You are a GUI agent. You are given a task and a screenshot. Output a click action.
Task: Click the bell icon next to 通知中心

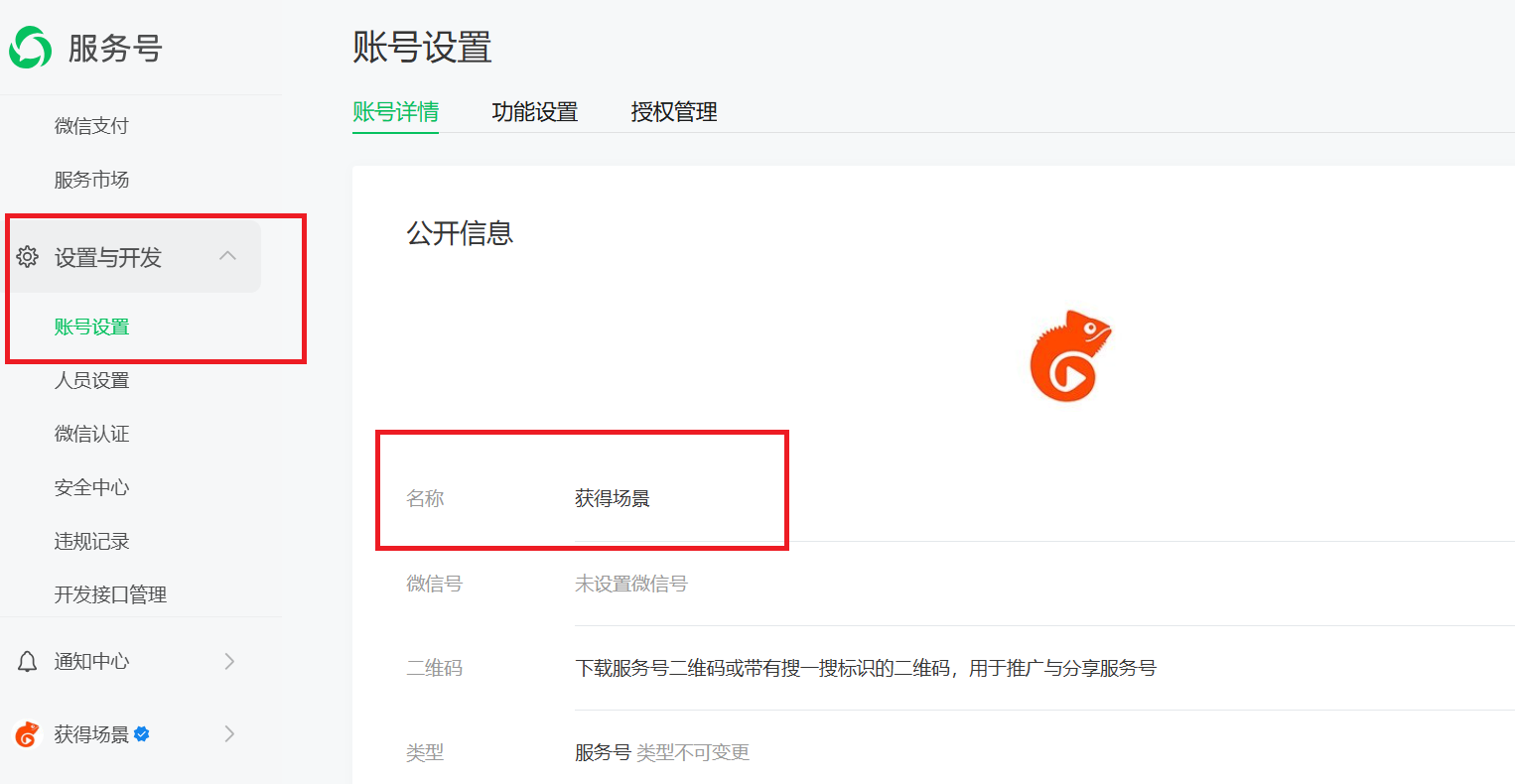[x=28, y=661]
